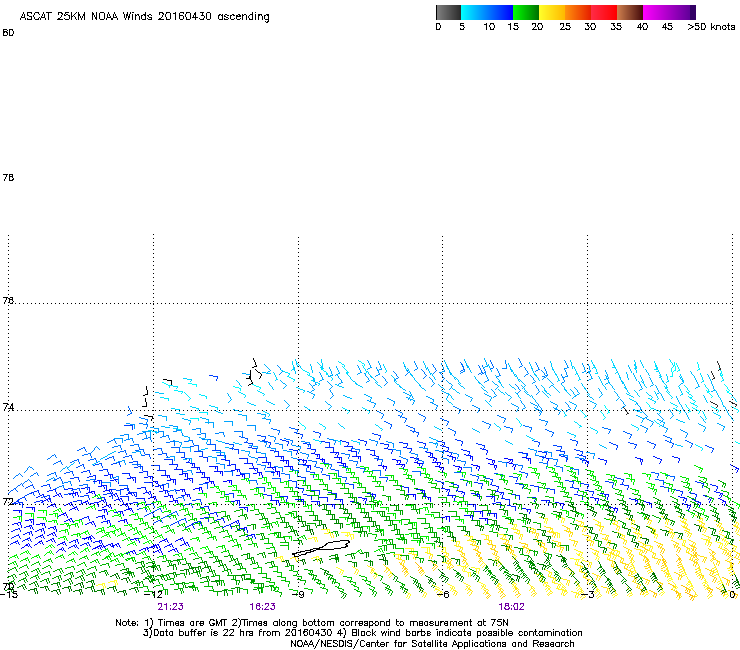This screenshot has height=650, width=740.
Task: Click the black island outline on the map
Action: pyautogui.click(x=321, y=548)
